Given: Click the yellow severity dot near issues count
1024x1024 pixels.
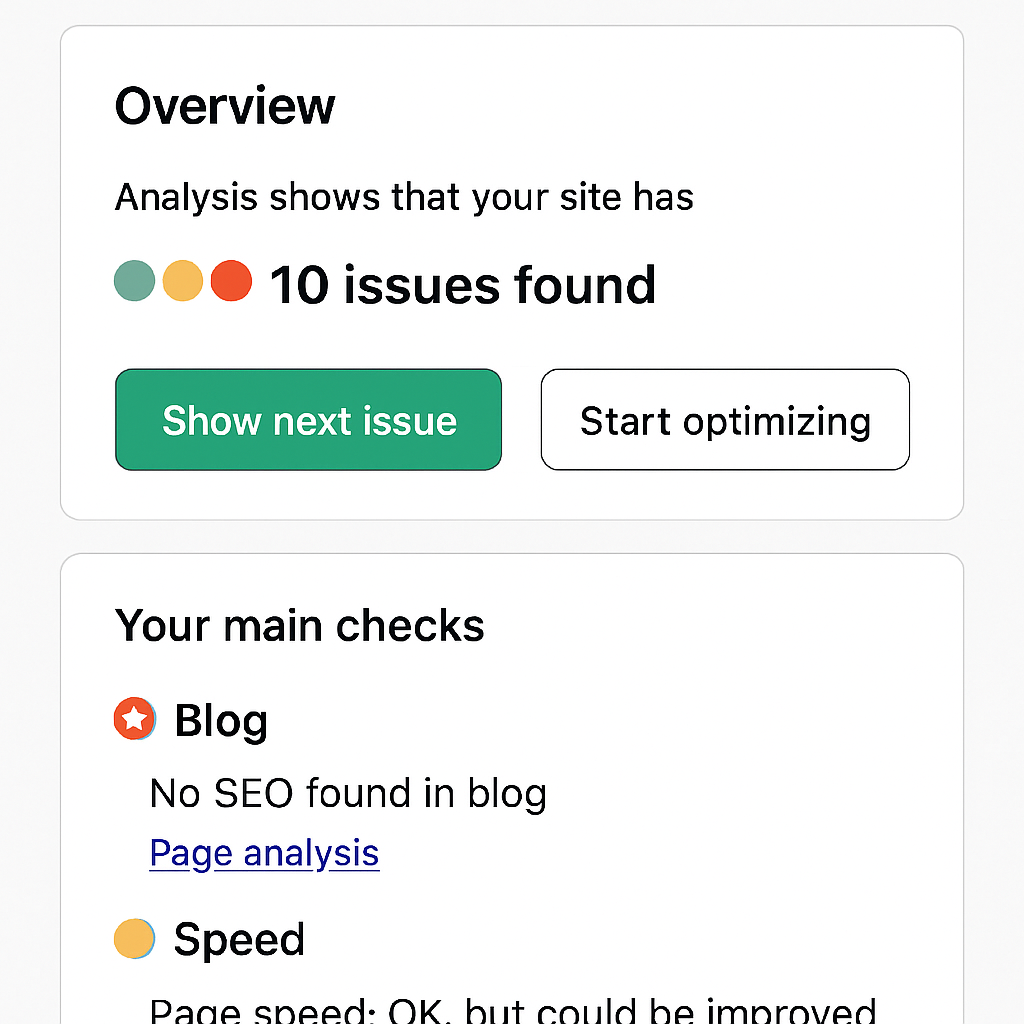Looking at the screenshot, I should (182, 282).
